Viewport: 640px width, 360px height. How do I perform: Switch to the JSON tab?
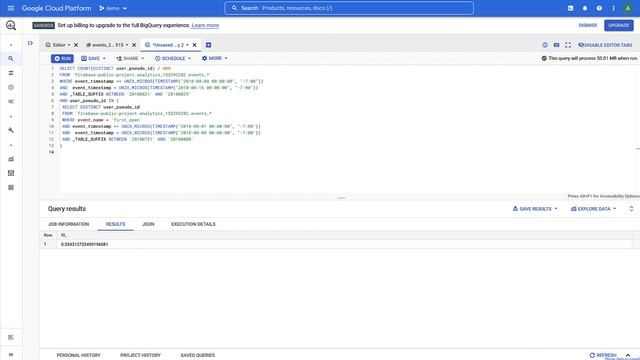coord(148,224)
